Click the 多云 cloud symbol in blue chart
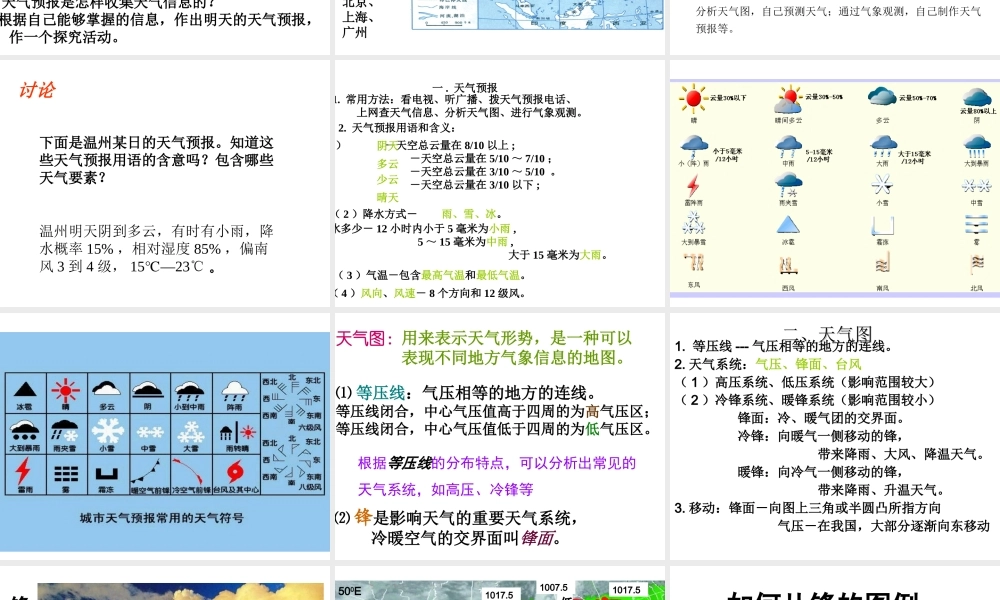 point(106,388)
